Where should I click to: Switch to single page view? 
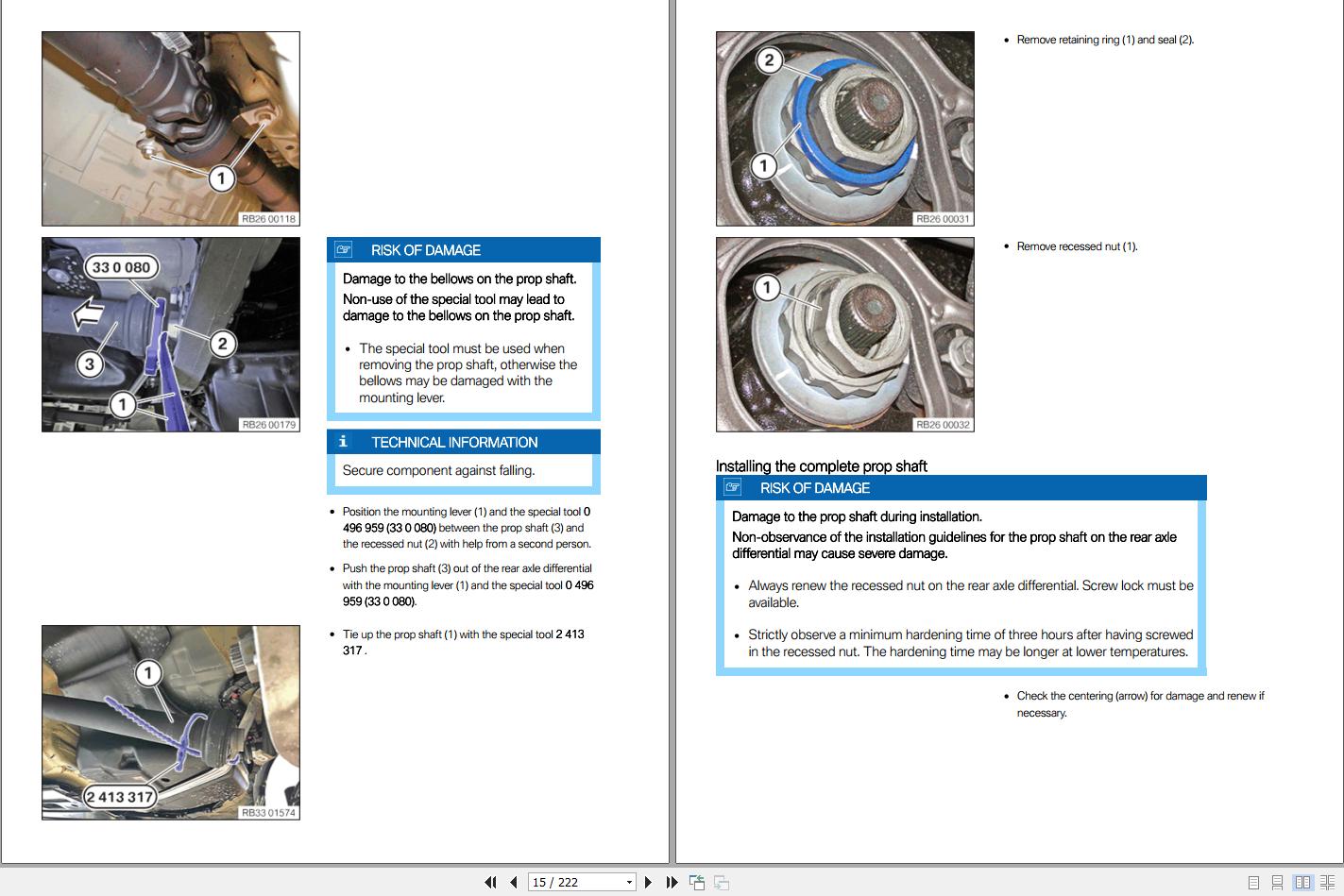[1253, 882]
